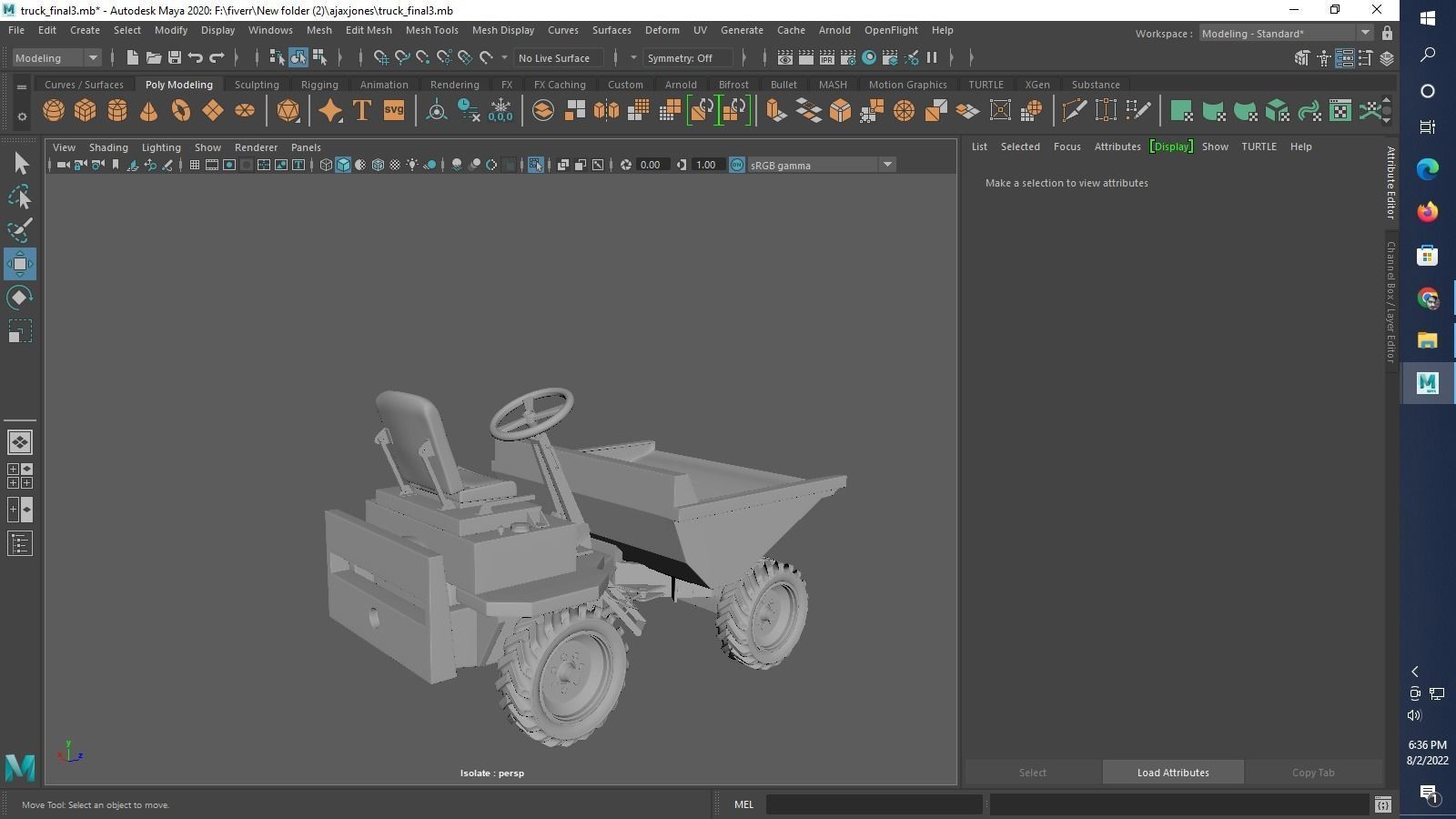Click the gamma value field 1.00
The width and height of the screenshot is (1456, 819).
[706, 165]
